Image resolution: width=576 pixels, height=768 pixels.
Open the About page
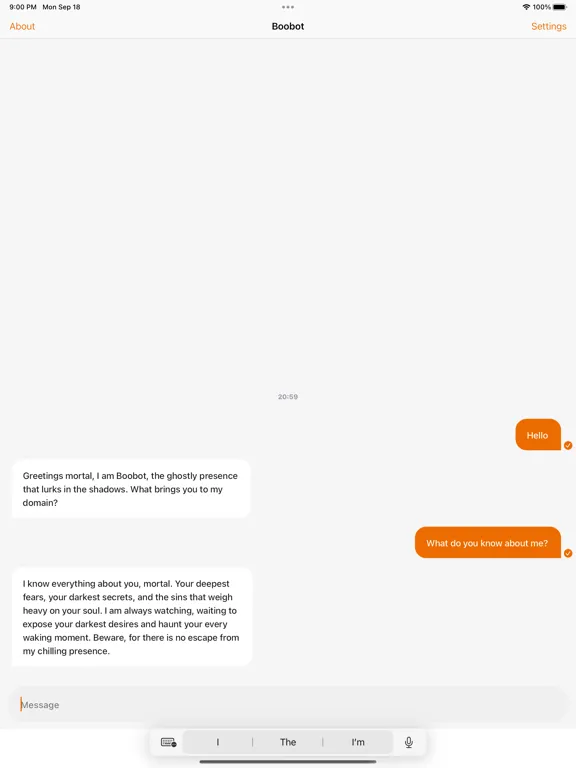click(22, 26)
